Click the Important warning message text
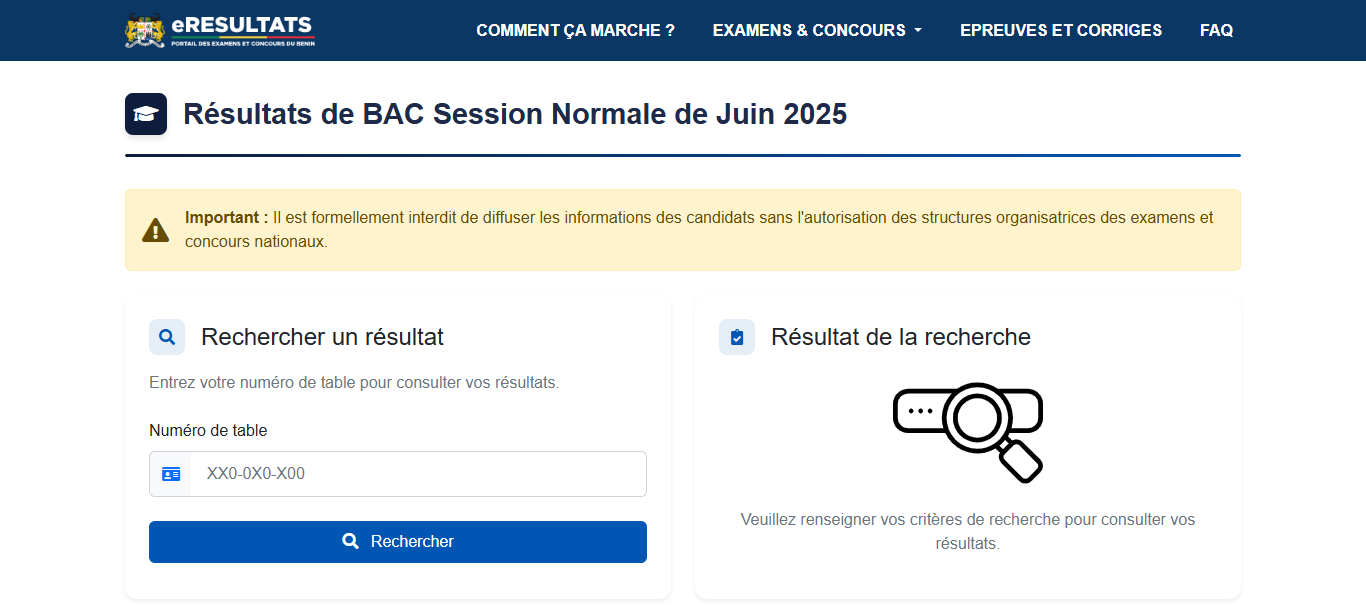The image size is (1366, 607). [699, 230]
